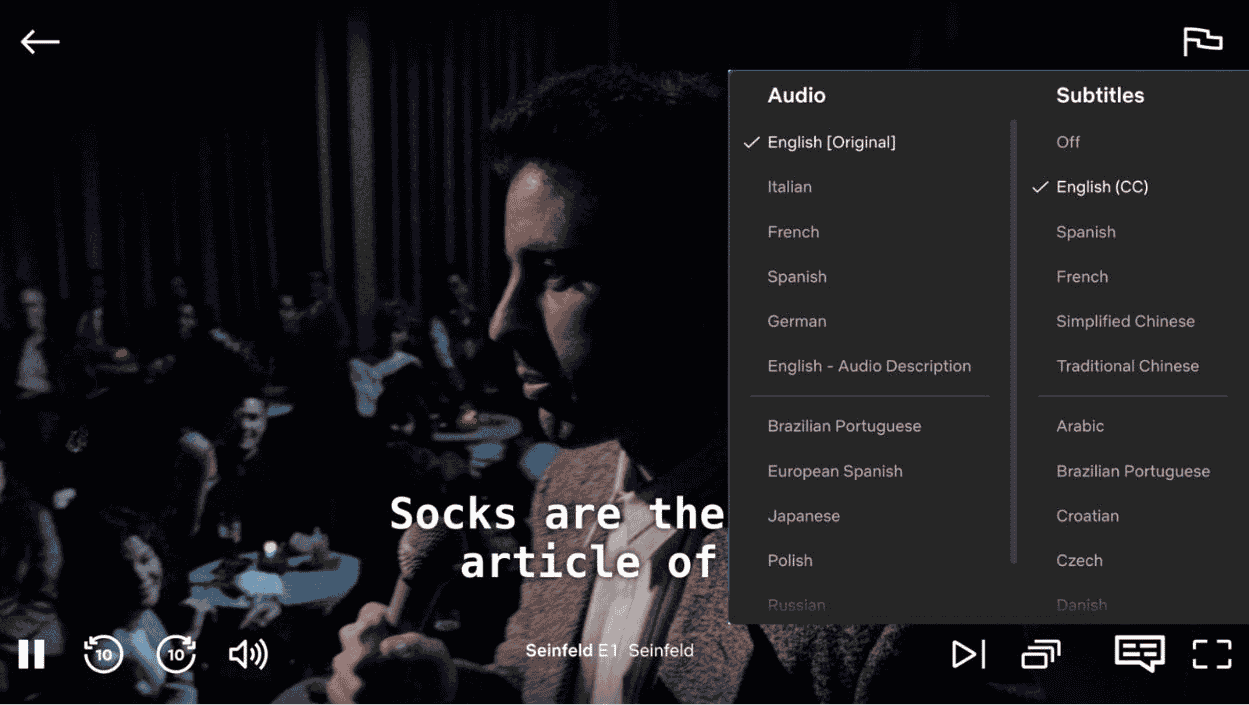1249x705 pixels.
Task: Set subtitles to French
Action: [x=1082, y=277]
